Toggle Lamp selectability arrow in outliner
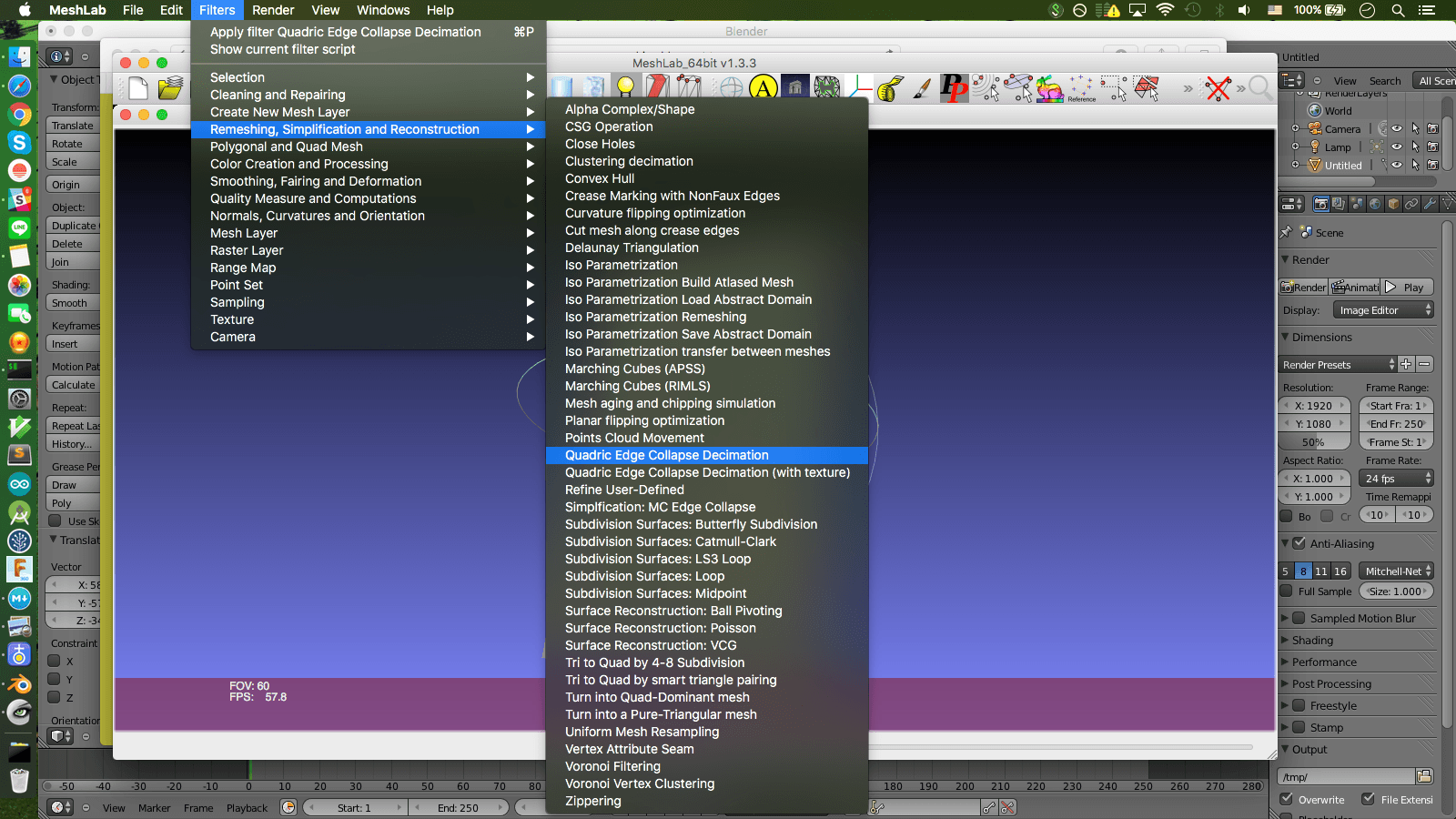This screenshot has width=1456, height=819. [x=1415, y=147]
